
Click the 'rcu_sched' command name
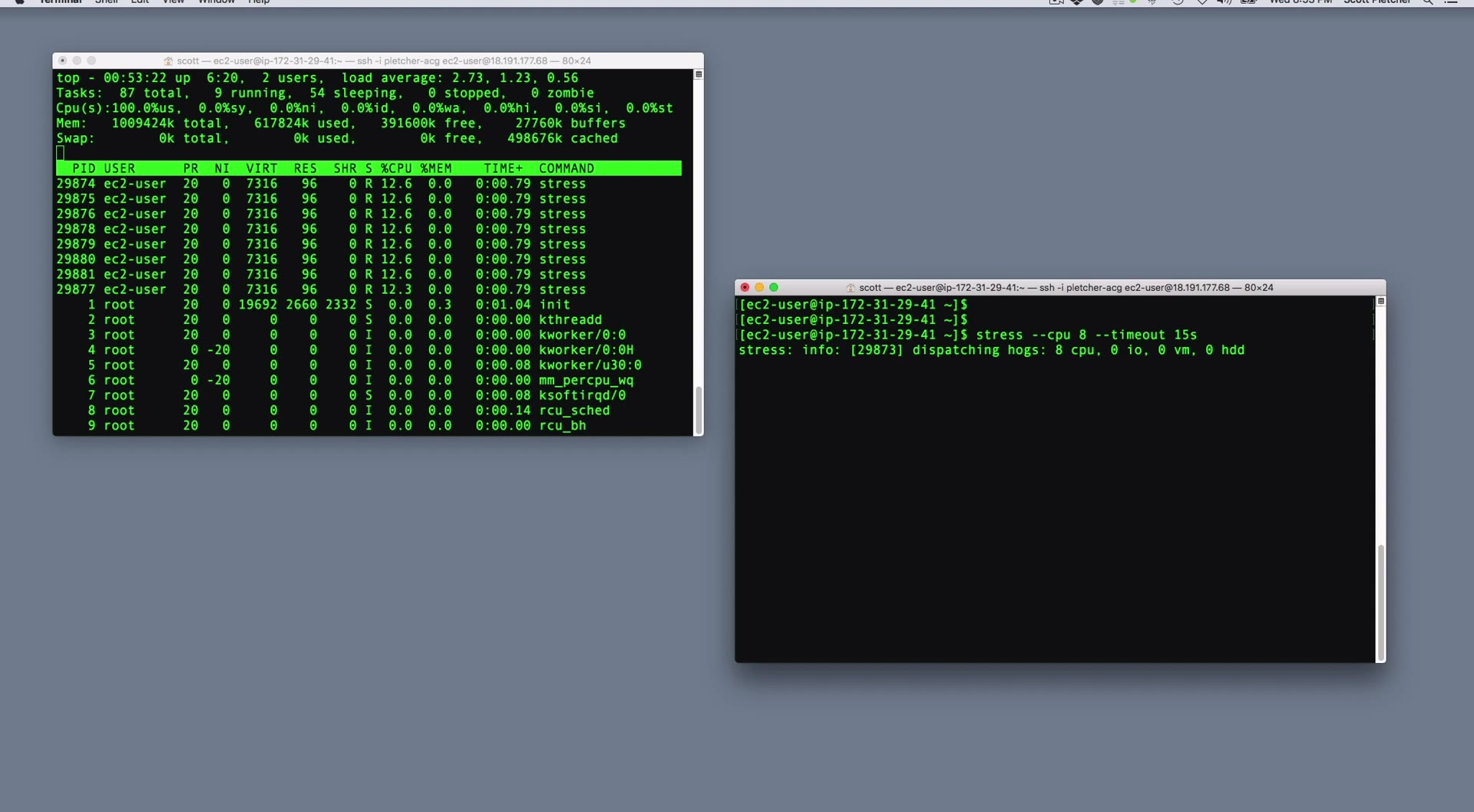click(574, 411)
